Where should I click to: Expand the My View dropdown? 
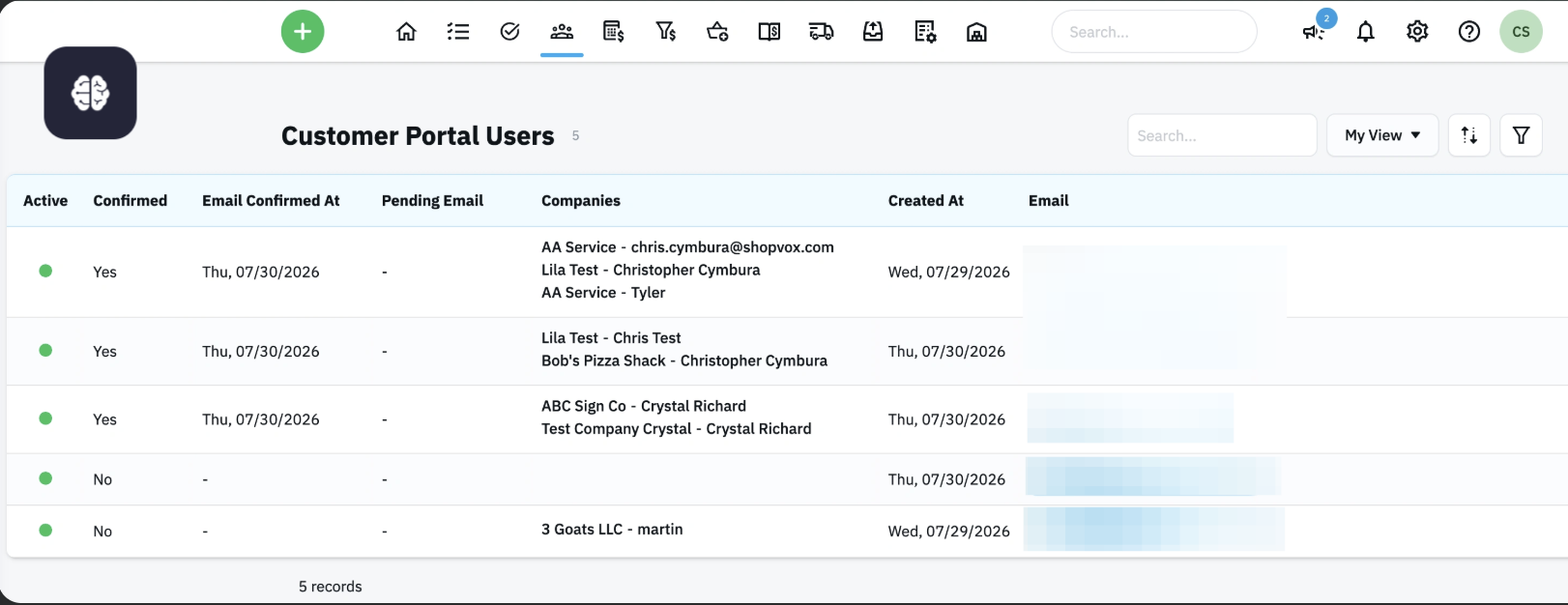pos(1382,135)
